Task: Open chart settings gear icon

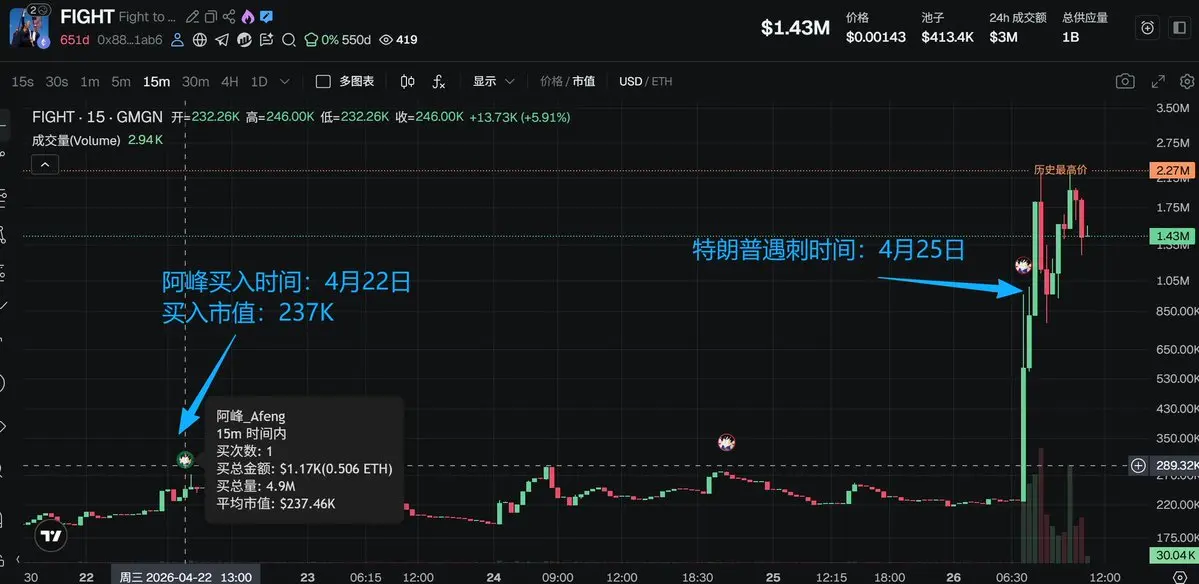Action: (1187, 81)
